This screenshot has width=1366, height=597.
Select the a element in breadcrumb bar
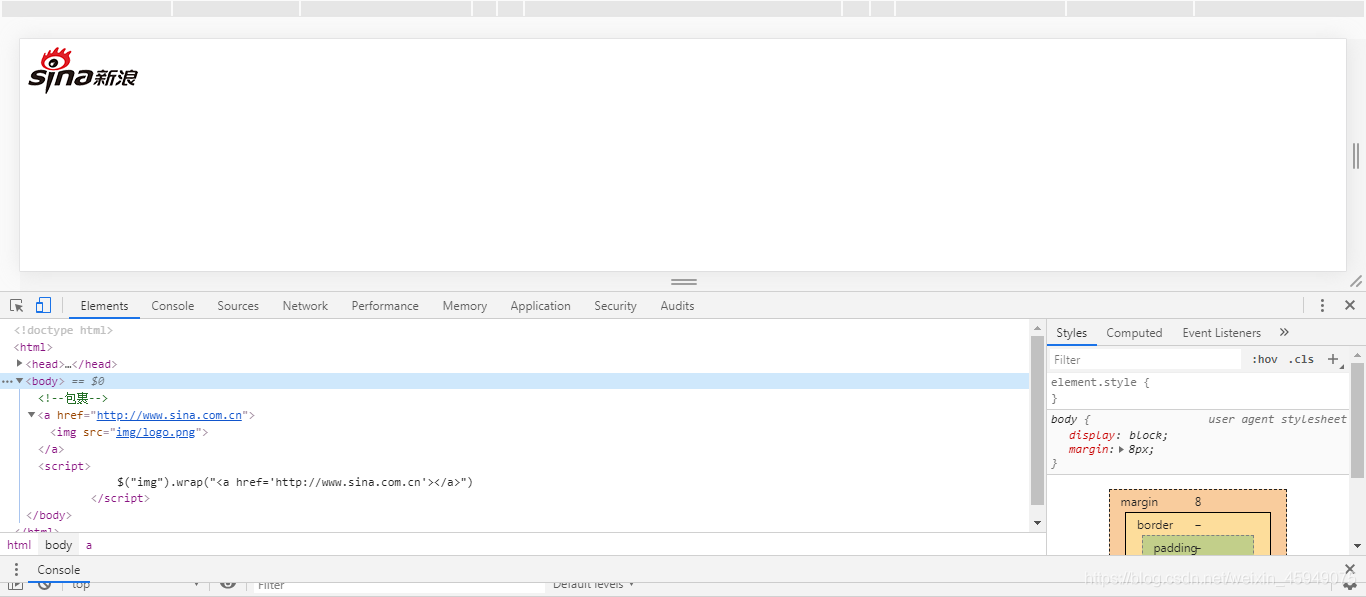click(x=89, y=545)
